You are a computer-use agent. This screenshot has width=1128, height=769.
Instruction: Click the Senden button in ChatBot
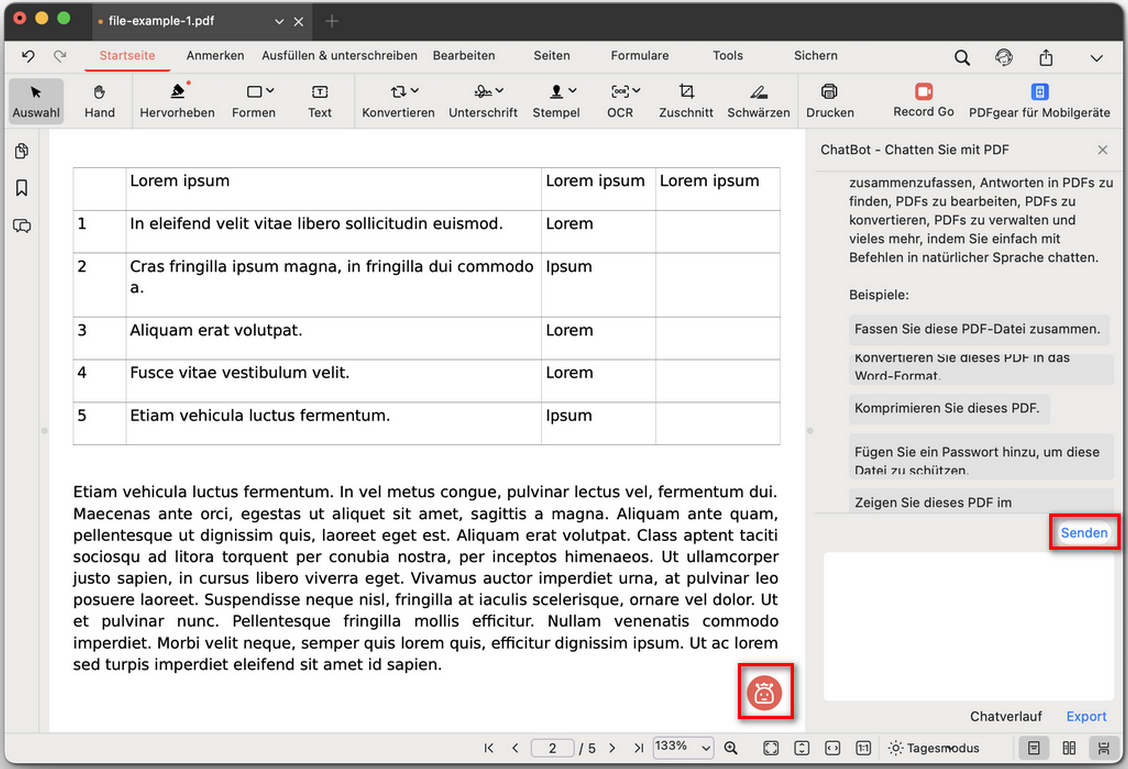[x=1084, y=533]
